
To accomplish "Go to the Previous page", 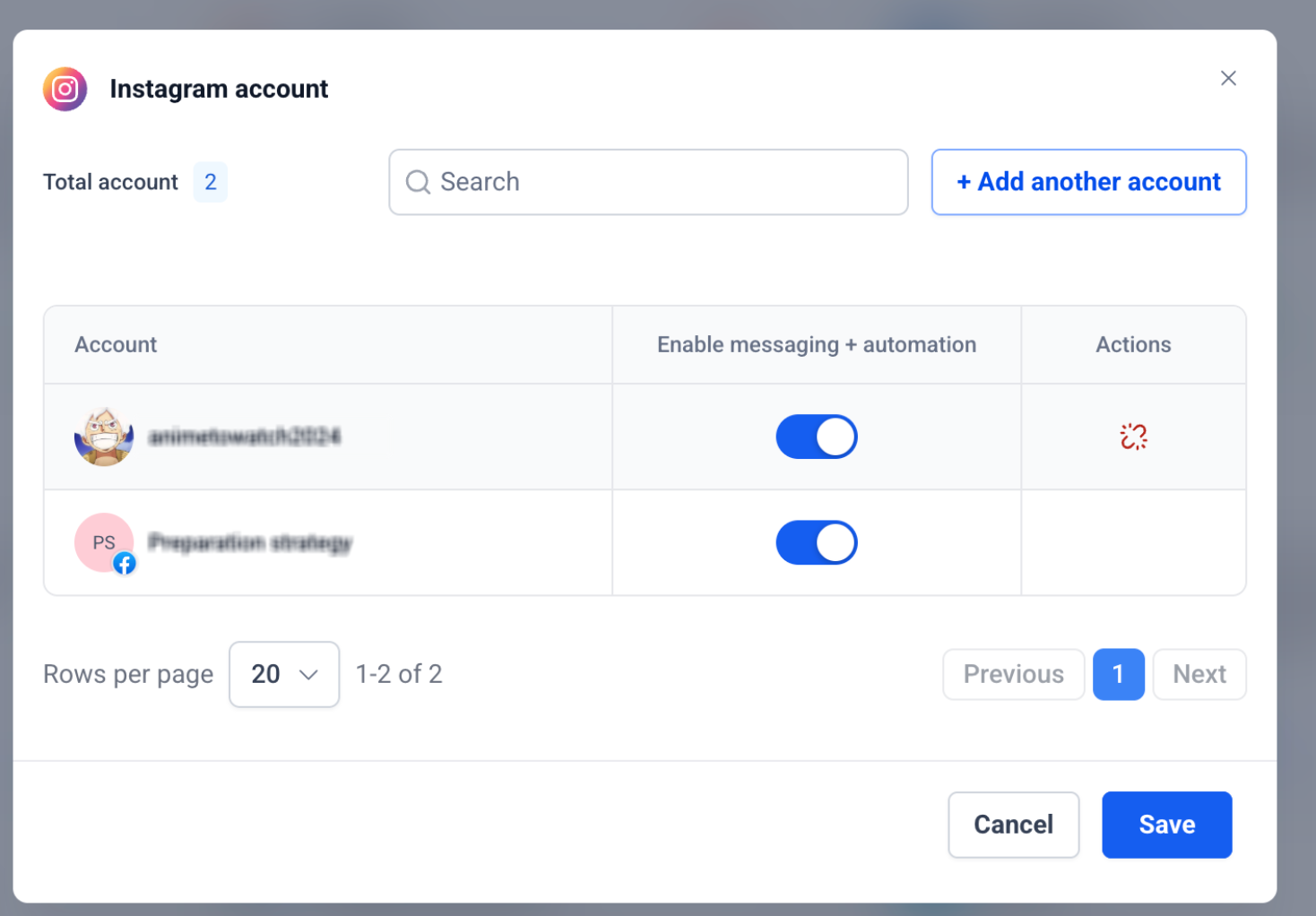I will [x=1014, y=674].
